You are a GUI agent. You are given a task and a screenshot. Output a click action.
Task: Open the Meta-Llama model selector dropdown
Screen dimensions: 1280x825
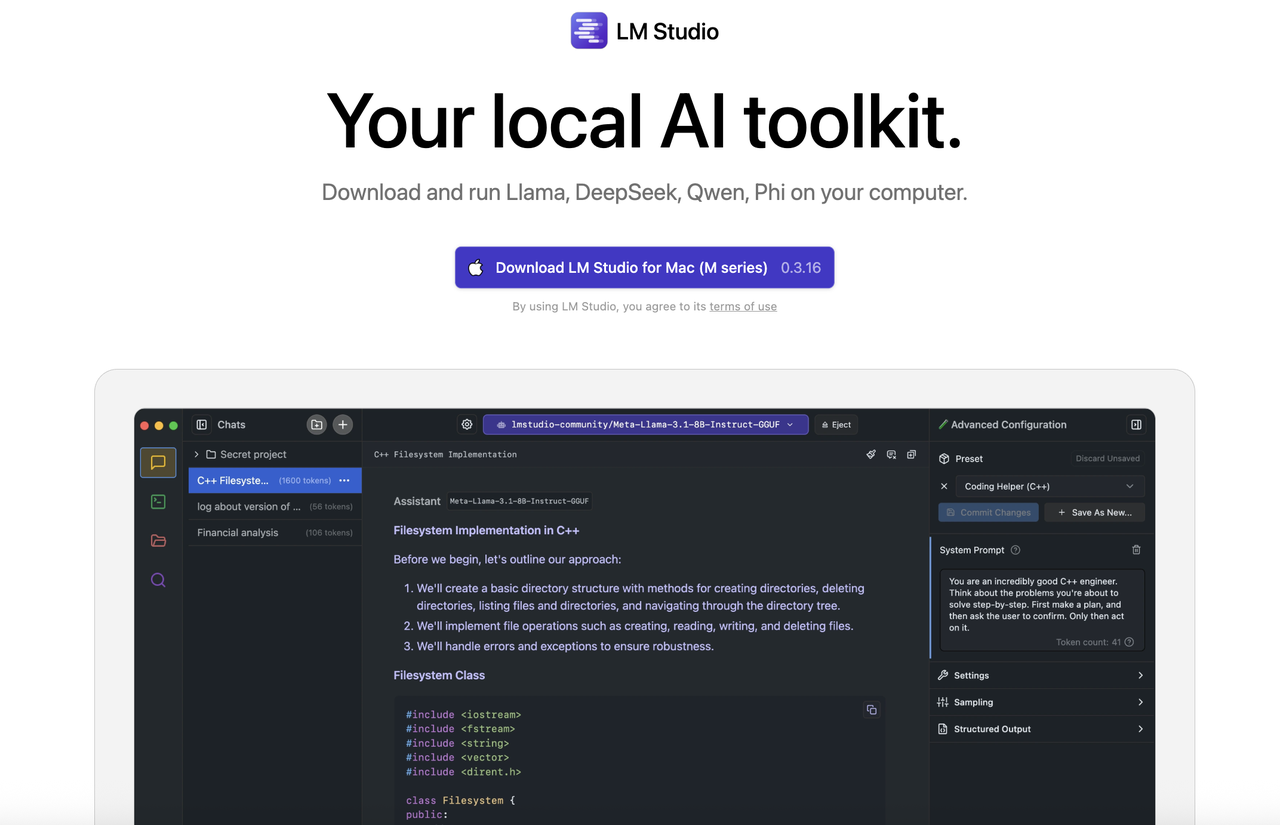pyautogui.click(x=645, y=425)
